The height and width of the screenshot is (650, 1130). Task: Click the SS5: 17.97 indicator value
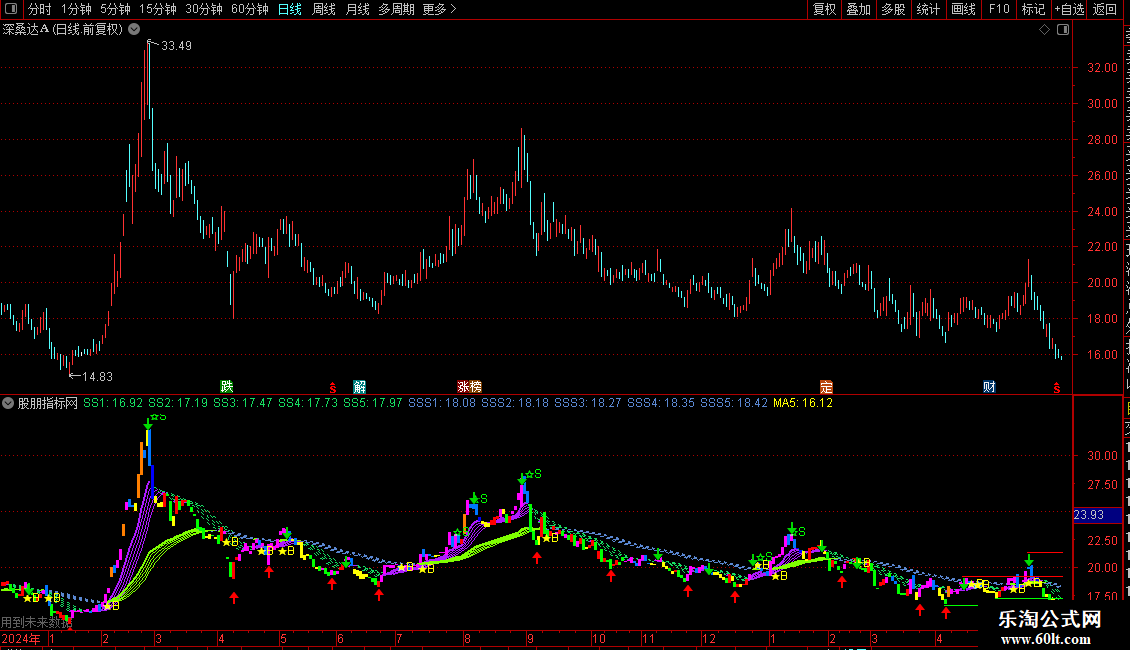point(373,403)
